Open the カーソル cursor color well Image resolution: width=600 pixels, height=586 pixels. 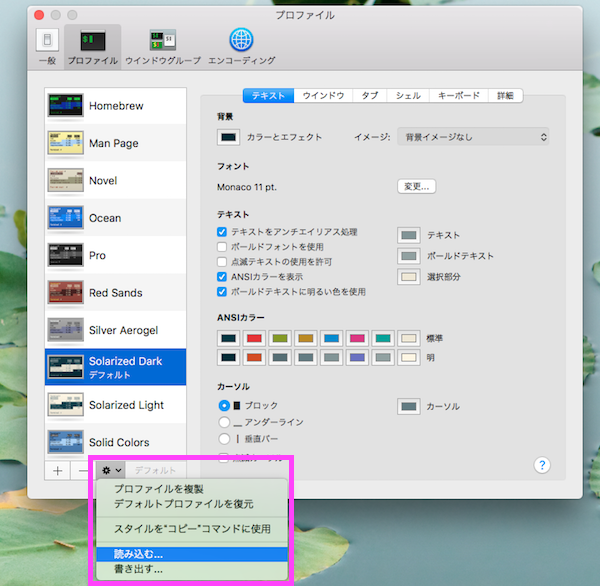409,406
